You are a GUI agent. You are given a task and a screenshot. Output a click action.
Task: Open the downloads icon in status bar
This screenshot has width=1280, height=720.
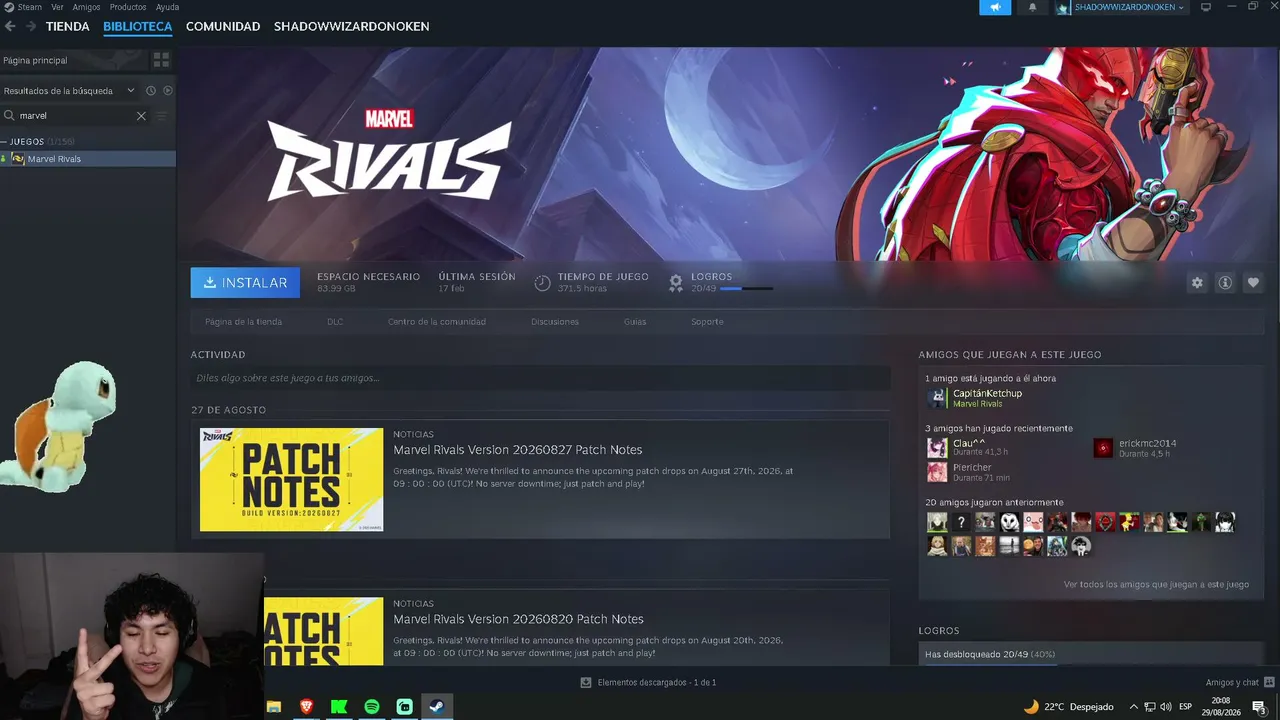(x=586, y=682)
